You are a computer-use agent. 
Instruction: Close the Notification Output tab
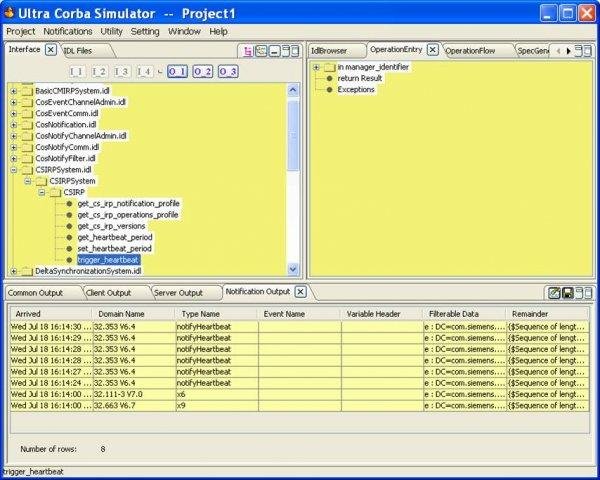point(300,292)
